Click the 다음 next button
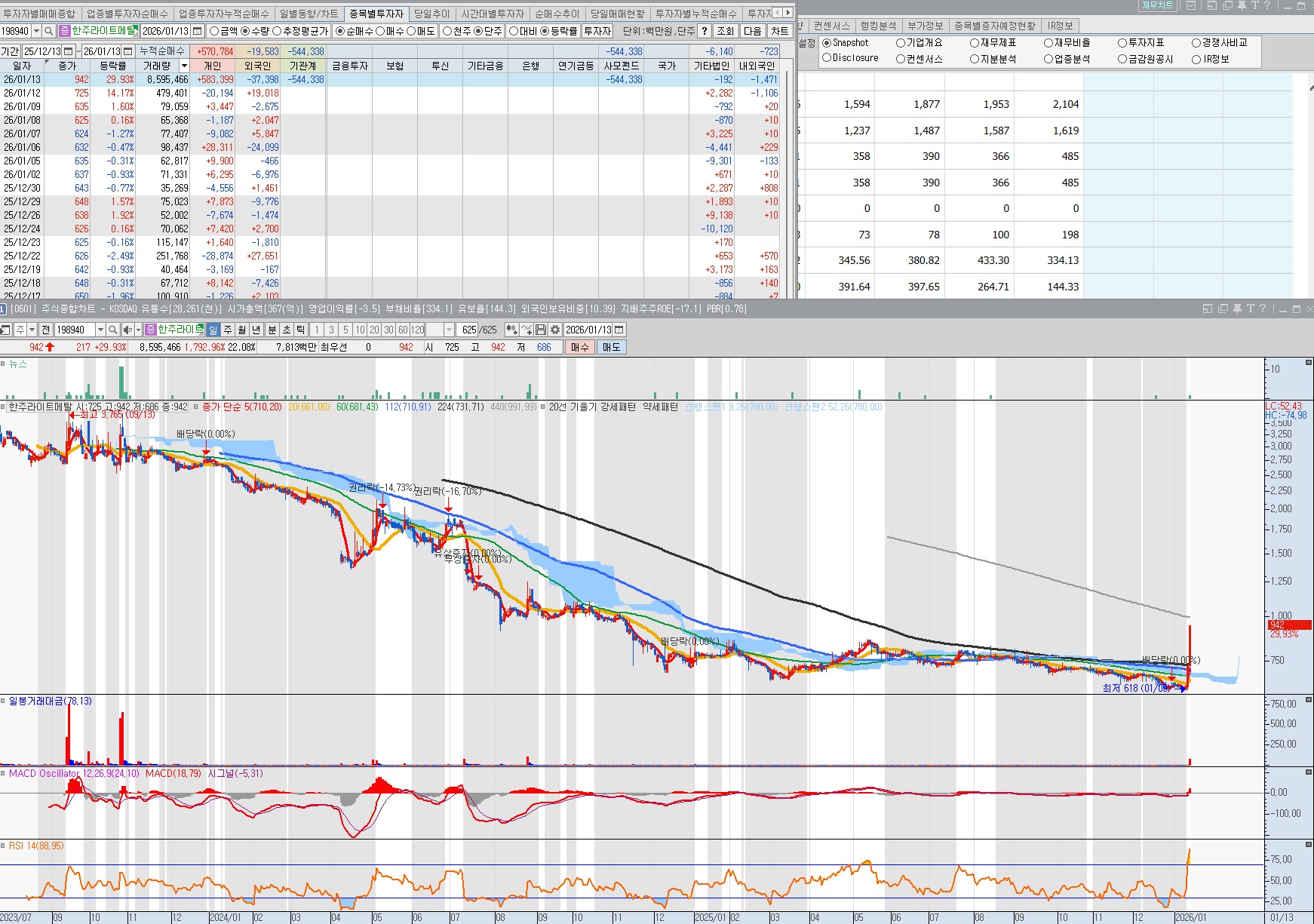 click(x=753, y=31)
